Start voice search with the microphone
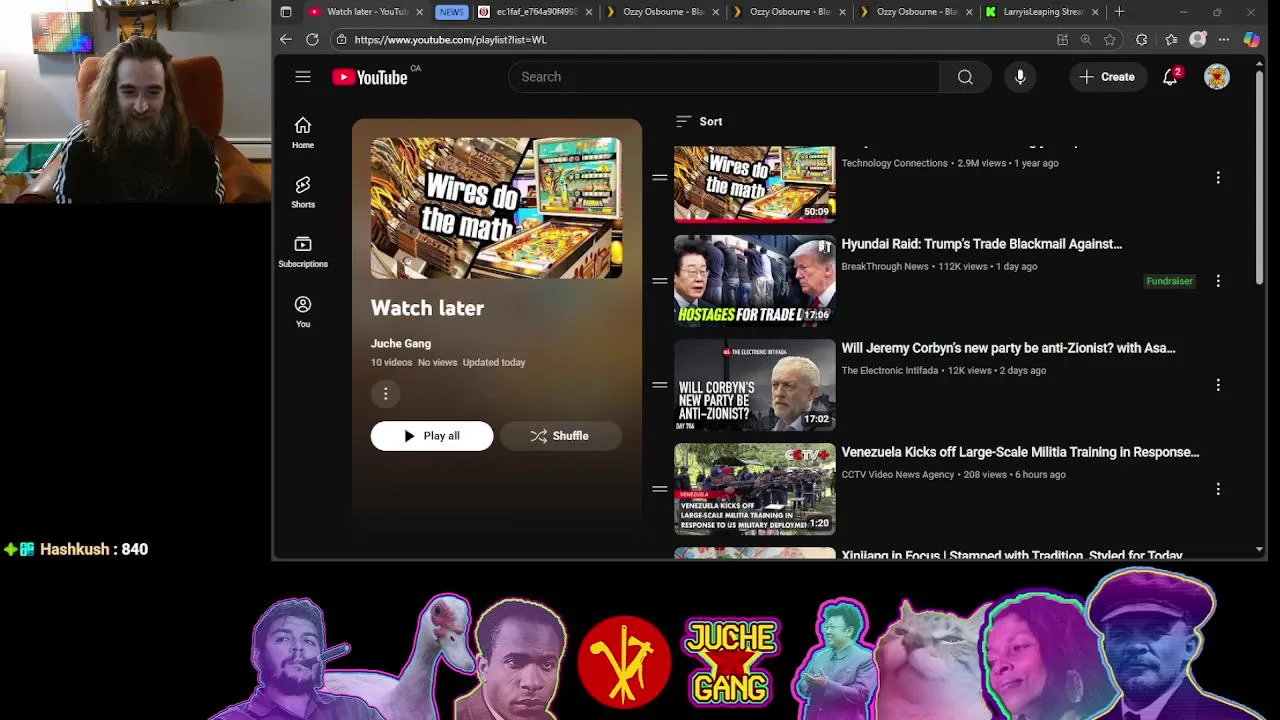This screenshot has height=720, width=1280. 1020,77
